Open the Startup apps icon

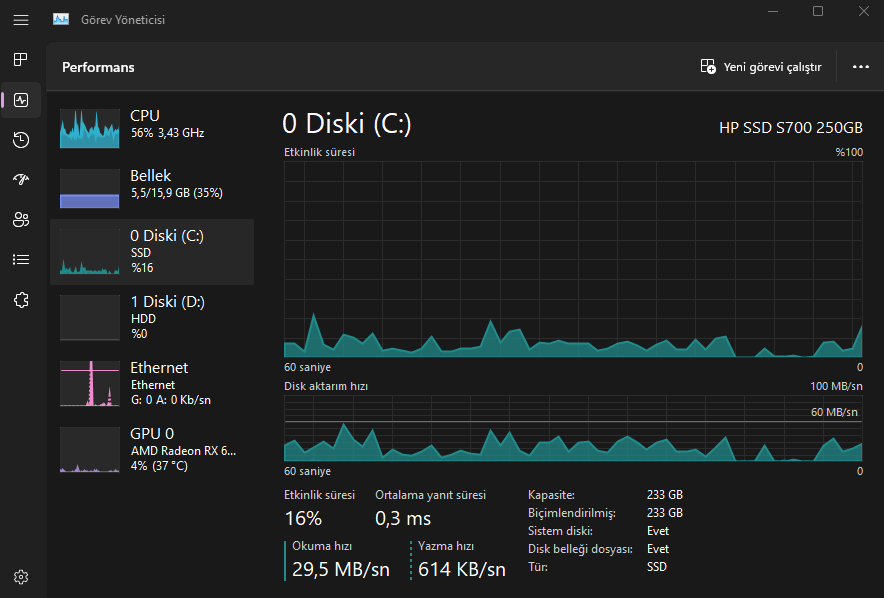pos(21,179)
